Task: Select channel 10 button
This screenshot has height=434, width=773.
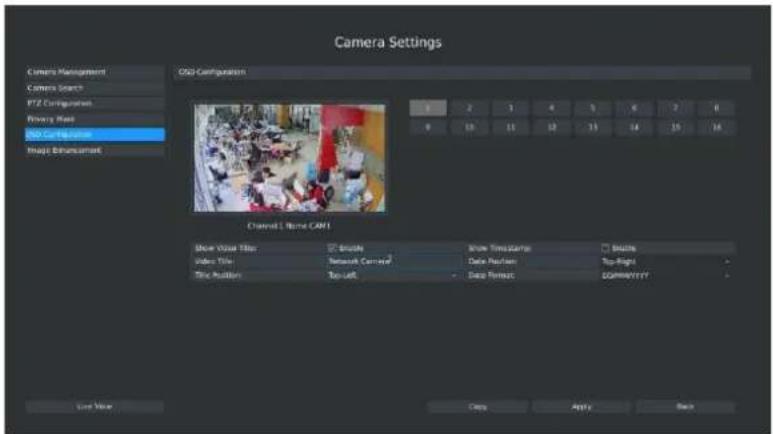Action: tap(469, 127)
